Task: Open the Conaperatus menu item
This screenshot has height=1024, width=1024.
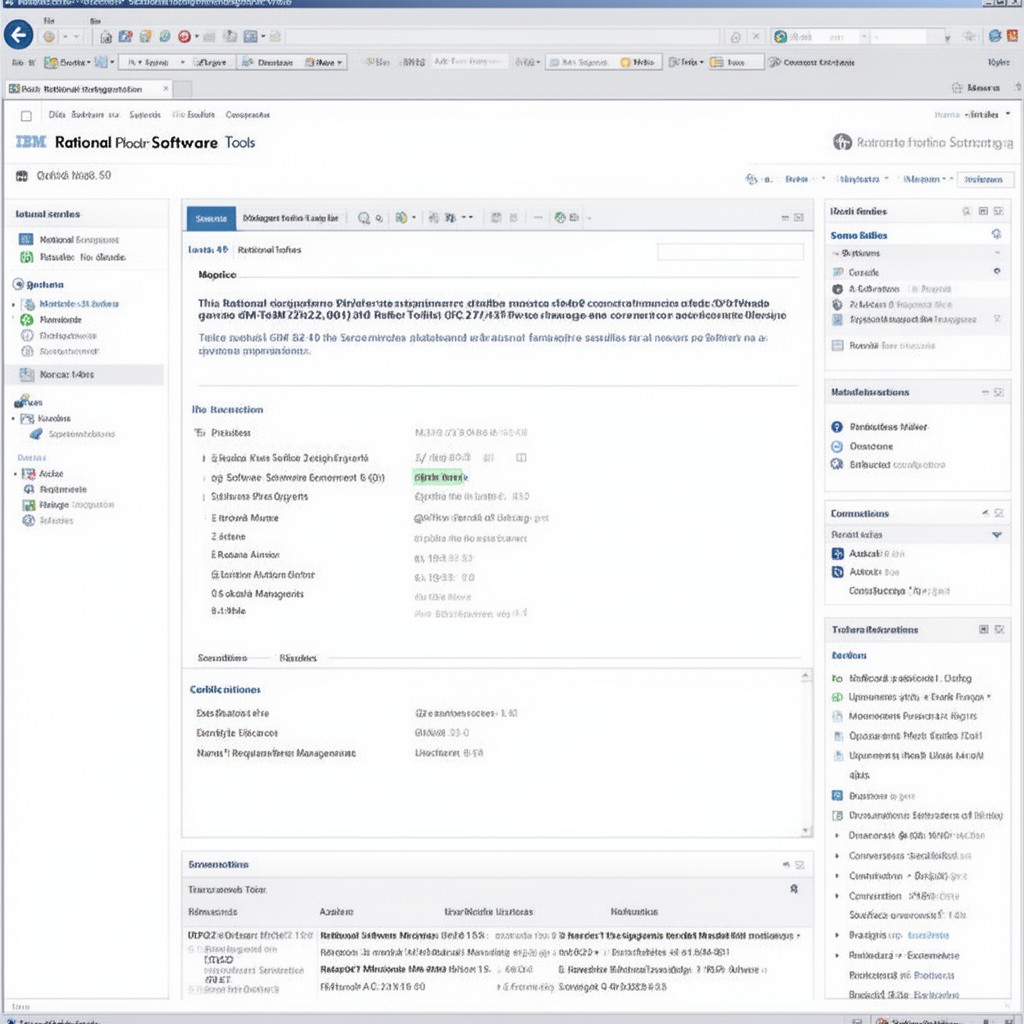Action: 248,115
